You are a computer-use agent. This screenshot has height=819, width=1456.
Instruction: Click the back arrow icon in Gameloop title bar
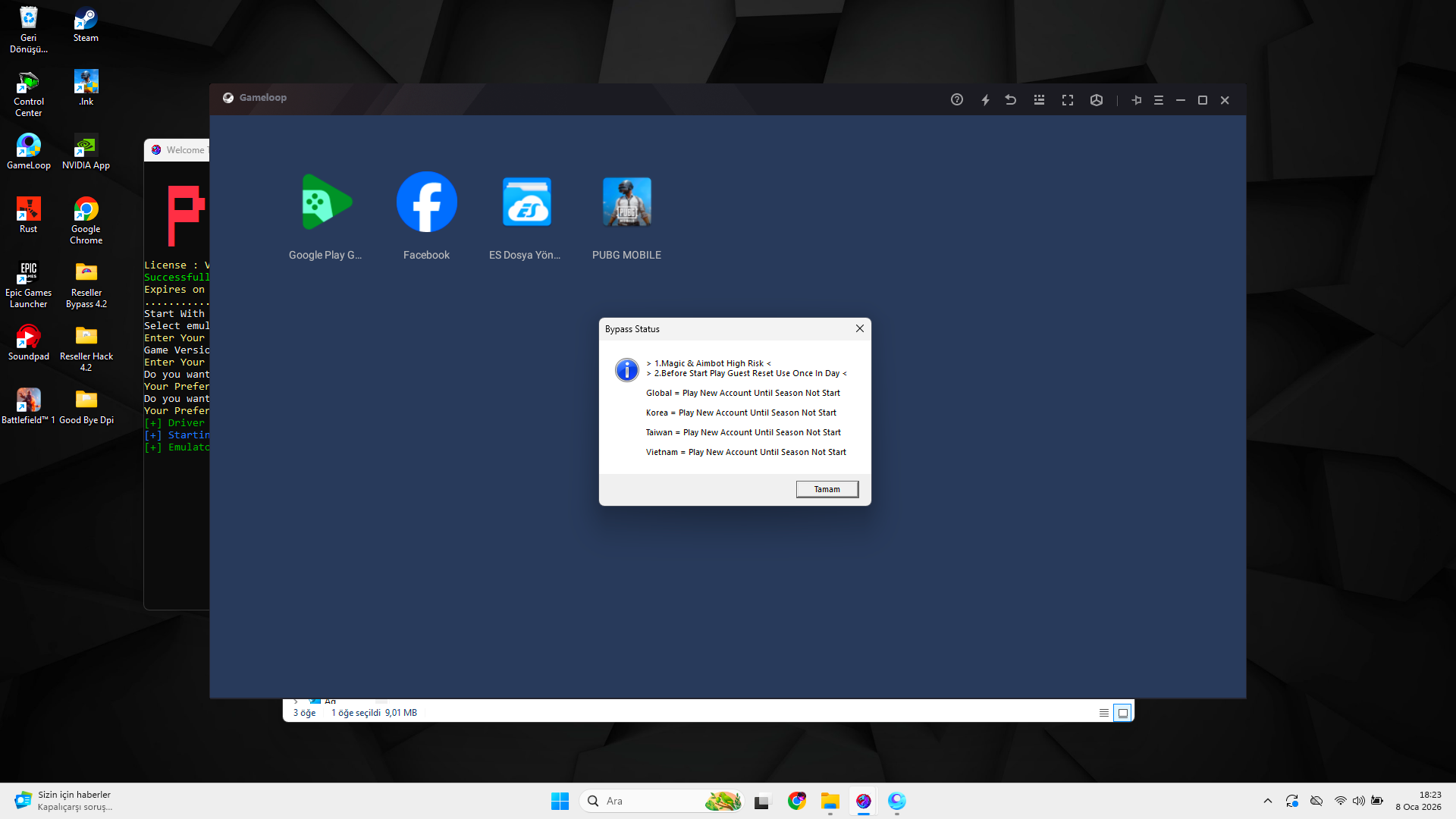tap(1011, 100)
